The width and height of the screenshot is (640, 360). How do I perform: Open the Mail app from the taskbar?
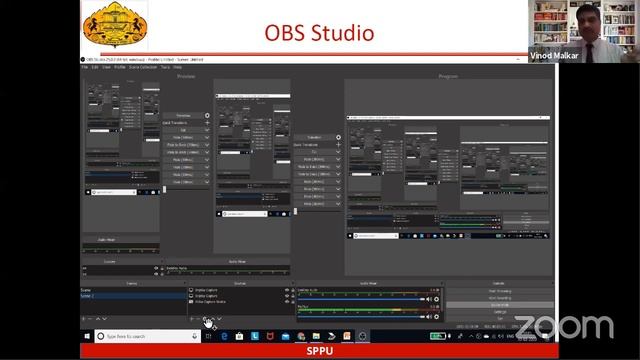point(285,336)
